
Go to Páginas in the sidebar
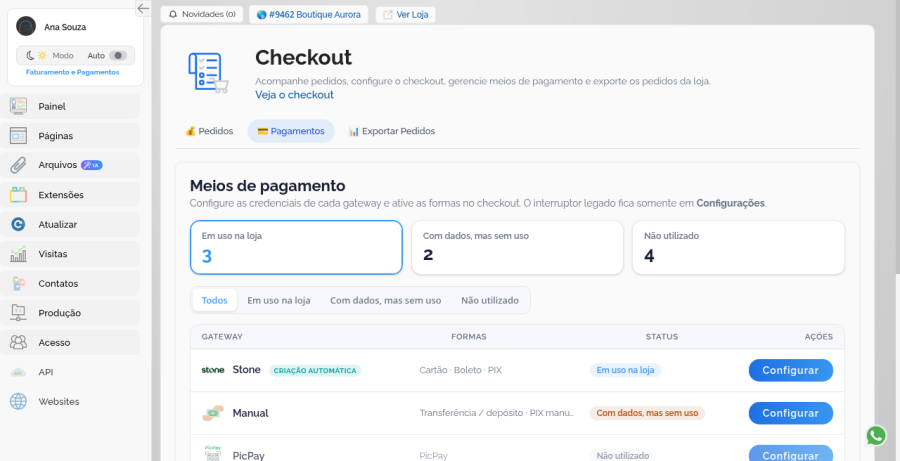(x=70, y=136)
